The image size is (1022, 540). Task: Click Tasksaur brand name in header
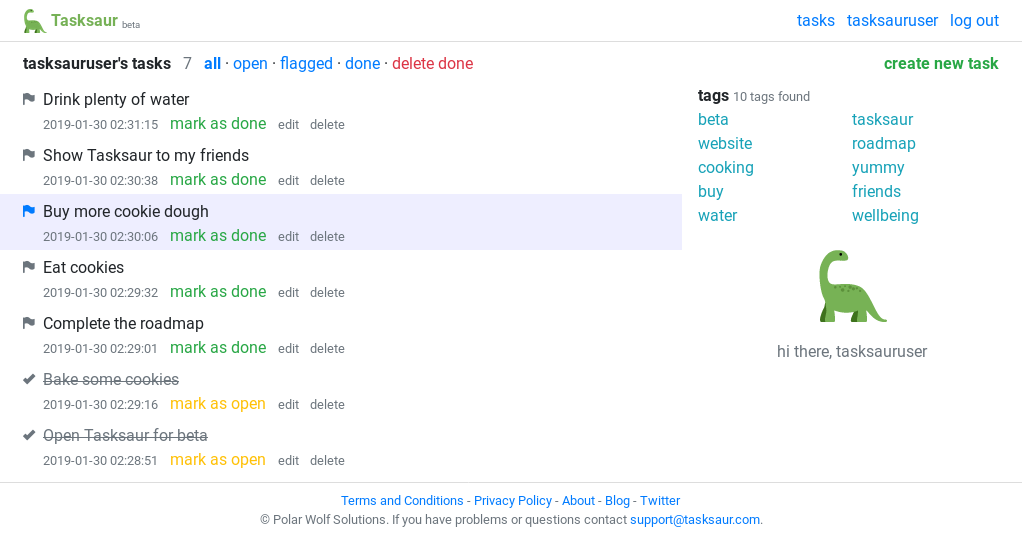click(x=84, y=21)
